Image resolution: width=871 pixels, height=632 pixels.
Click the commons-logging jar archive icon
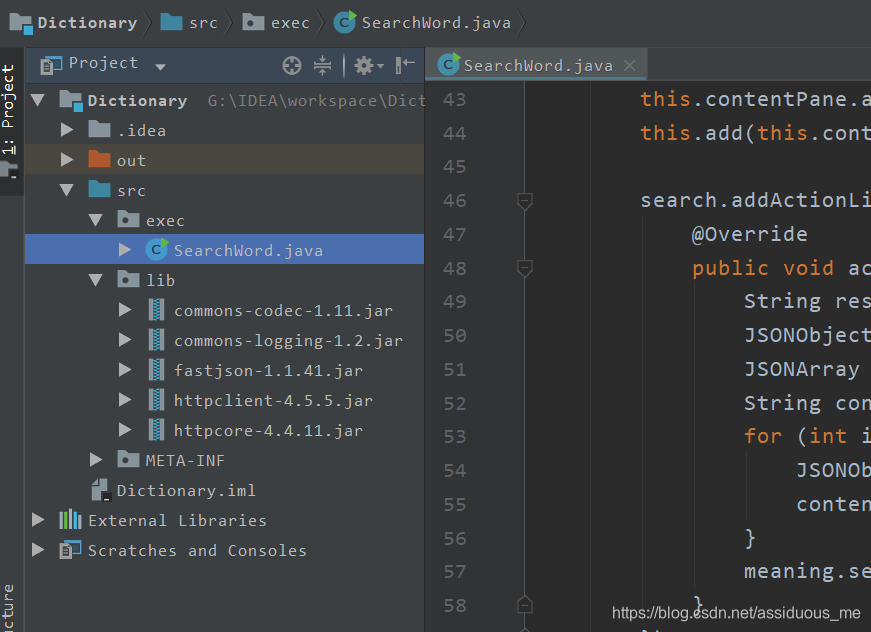pos(157,340)
